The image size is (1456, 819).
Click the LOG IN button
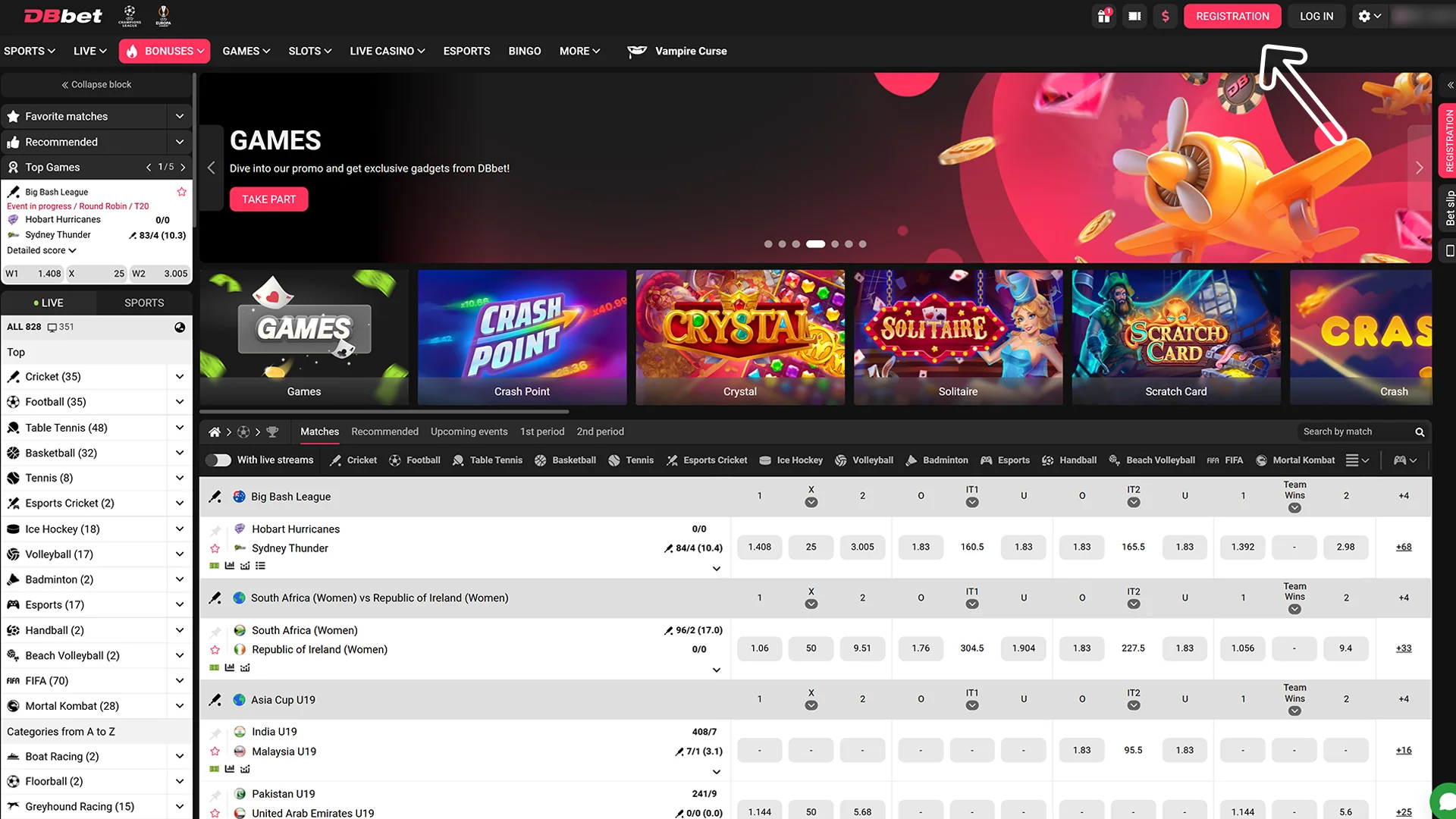pos(1316,16)
